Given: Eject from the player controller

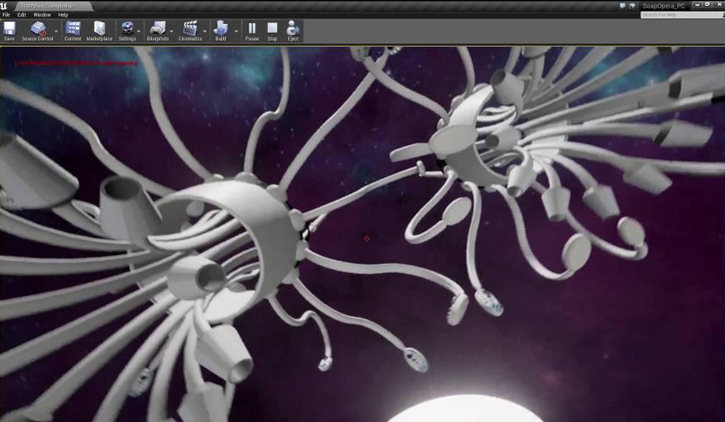Looking at the screenshot, I should [293, 31].
